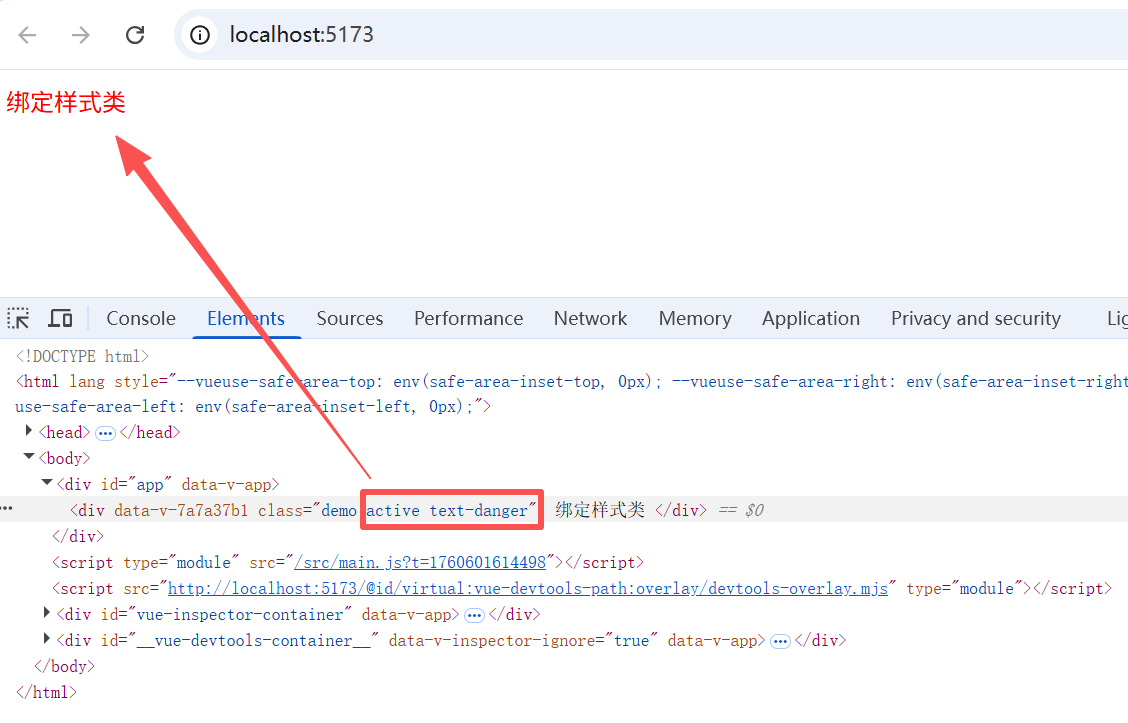Viewport: 1128px width, 723px height.
Task: Open the Sources tab
Action: pos(350,319)
